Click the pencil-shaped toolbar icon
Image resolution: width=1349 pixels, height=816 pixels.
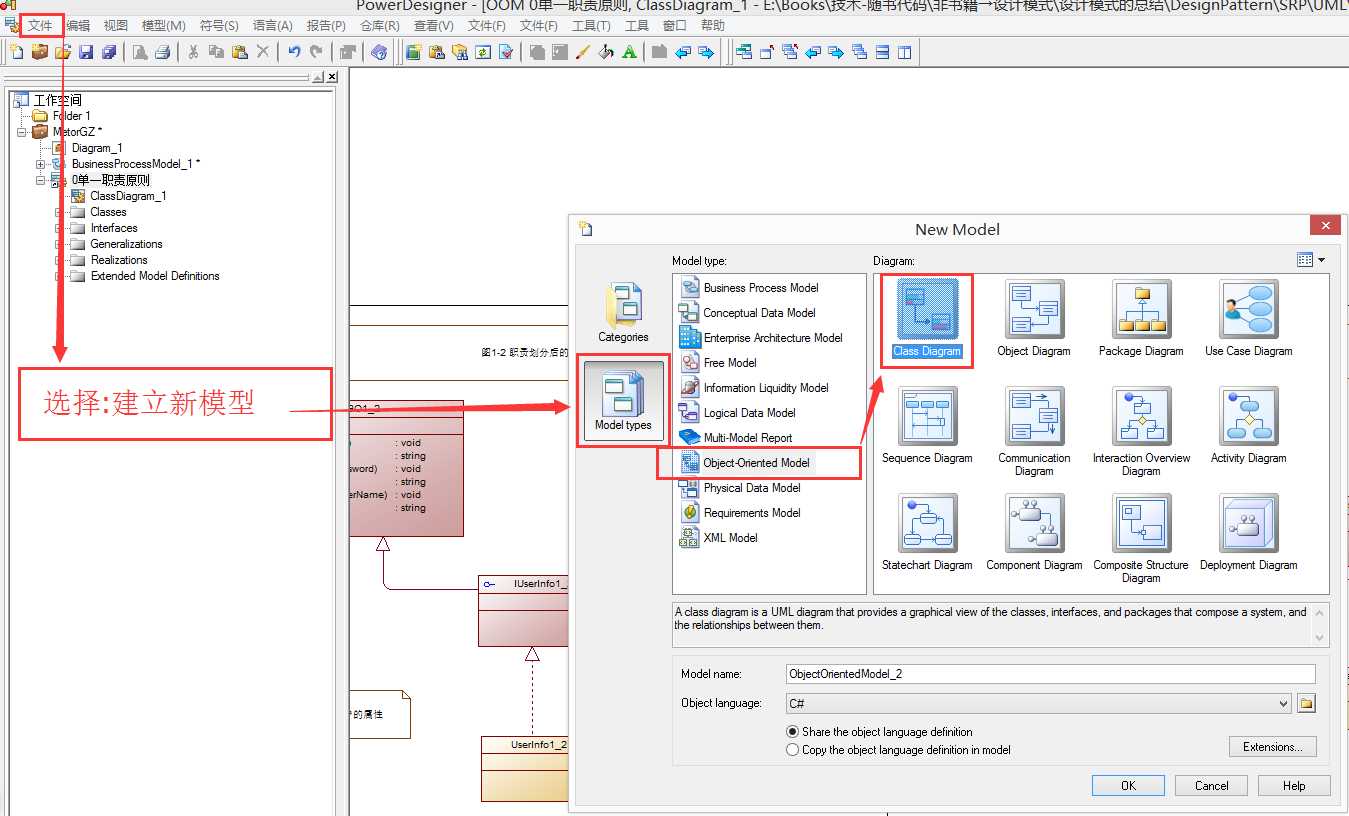[583, 52]
